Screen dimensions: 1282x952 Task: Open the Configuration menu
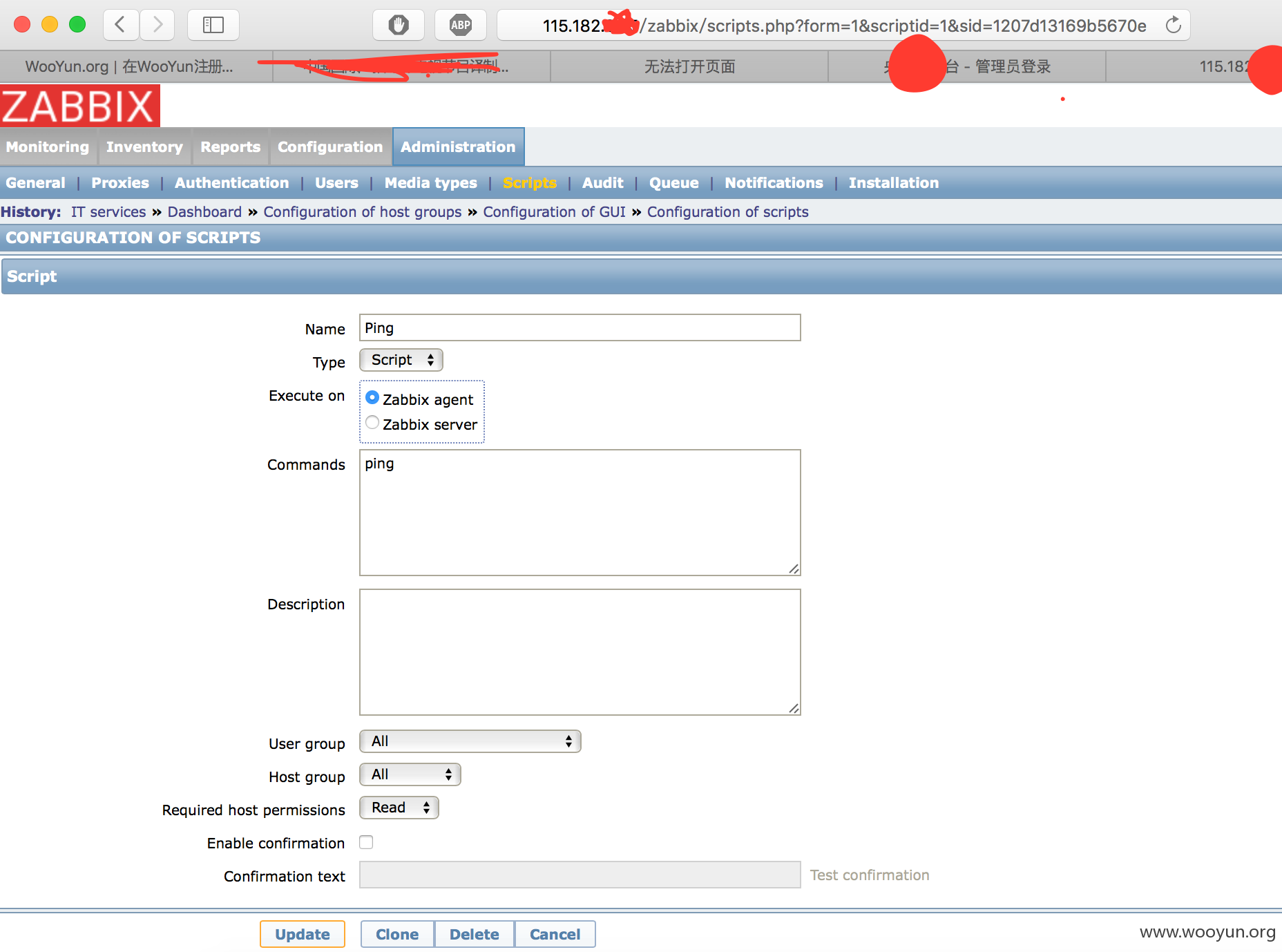[330, 146]
